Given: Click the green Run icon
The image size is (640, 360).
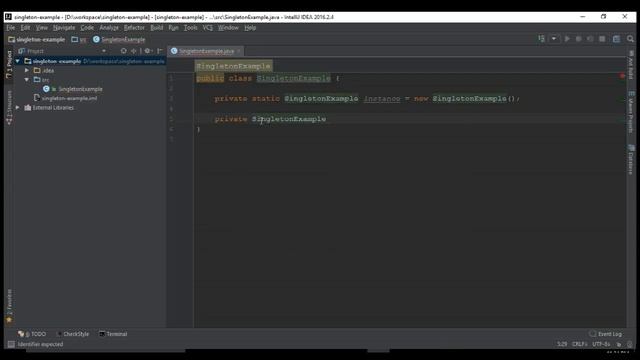Looking at the screenshot, I should coord(567,39).
